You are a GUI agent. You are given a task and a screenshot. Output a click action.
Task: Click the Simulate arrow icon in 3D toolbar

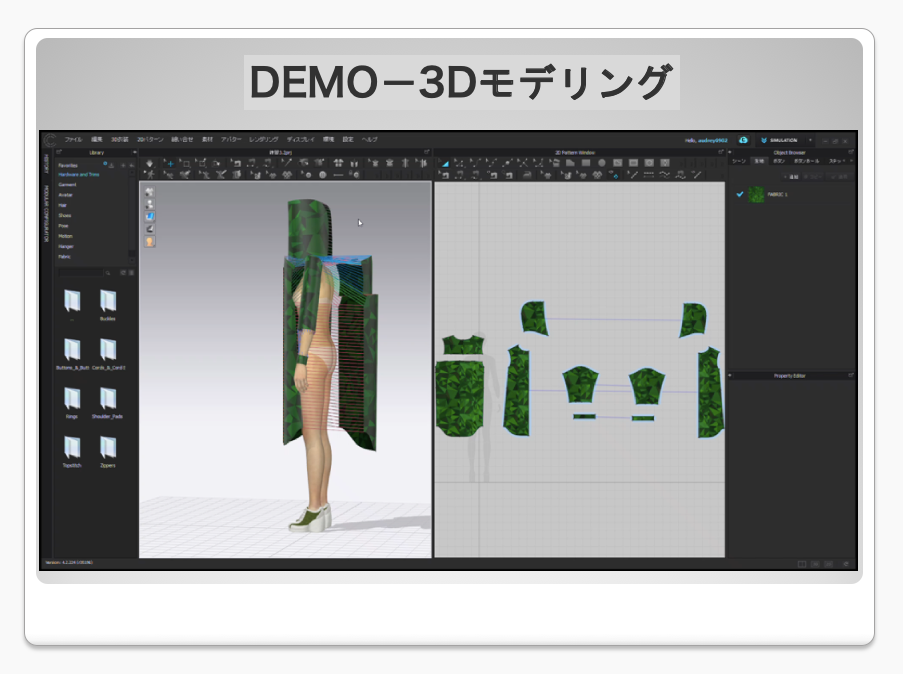tap(150, 163)
